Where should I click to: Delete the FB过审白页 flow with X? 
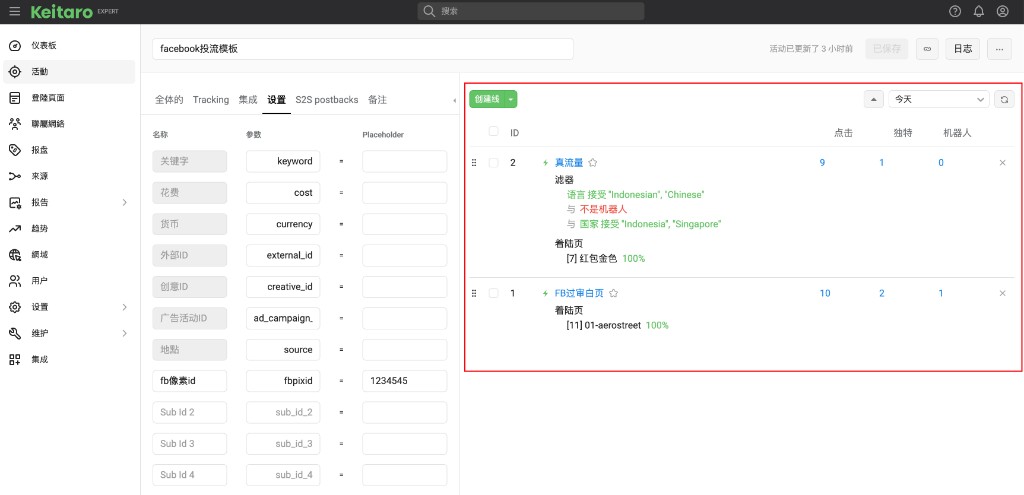1002,293
